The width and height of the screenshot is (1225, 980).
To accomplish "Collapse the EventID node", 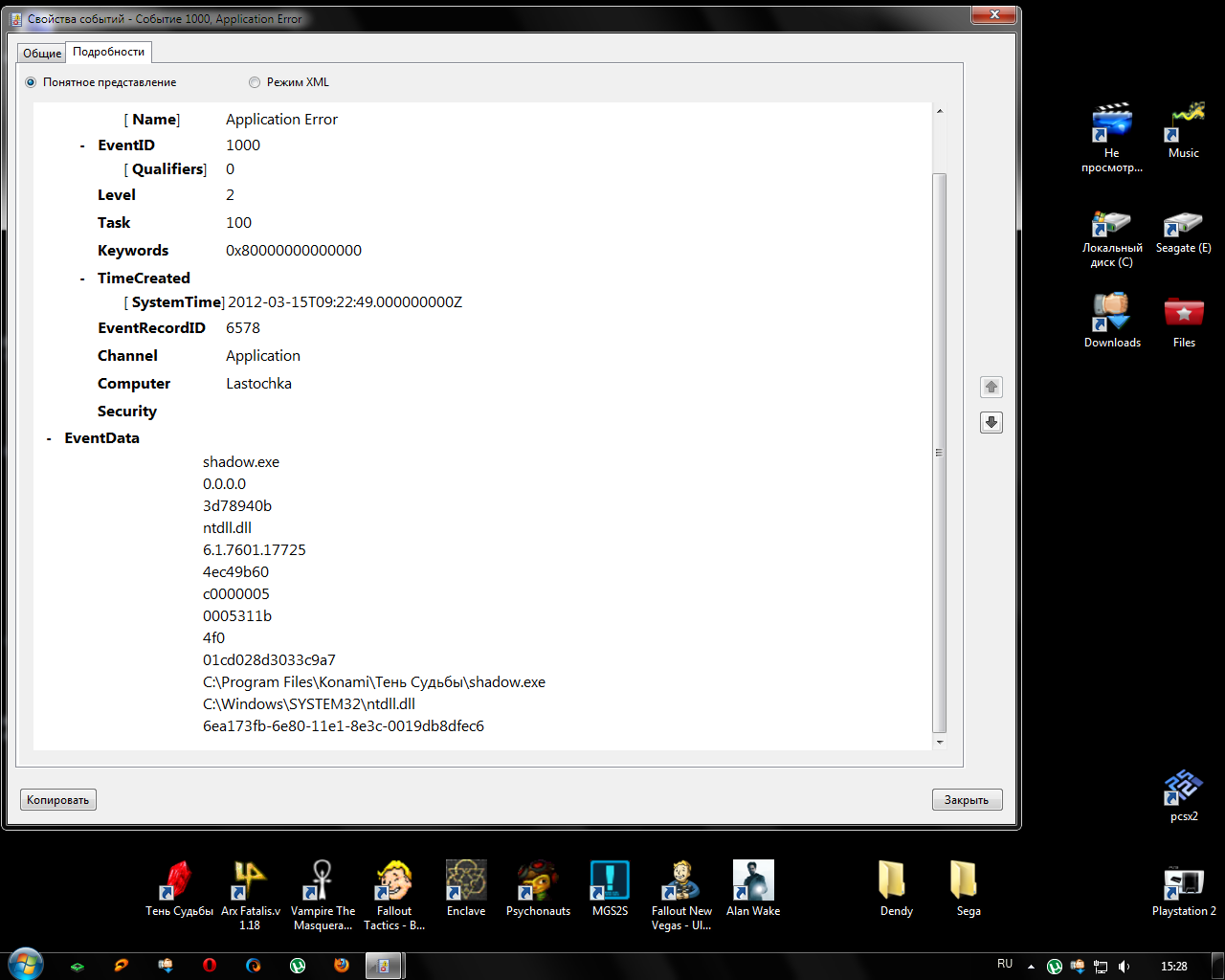I will [82, 146].
